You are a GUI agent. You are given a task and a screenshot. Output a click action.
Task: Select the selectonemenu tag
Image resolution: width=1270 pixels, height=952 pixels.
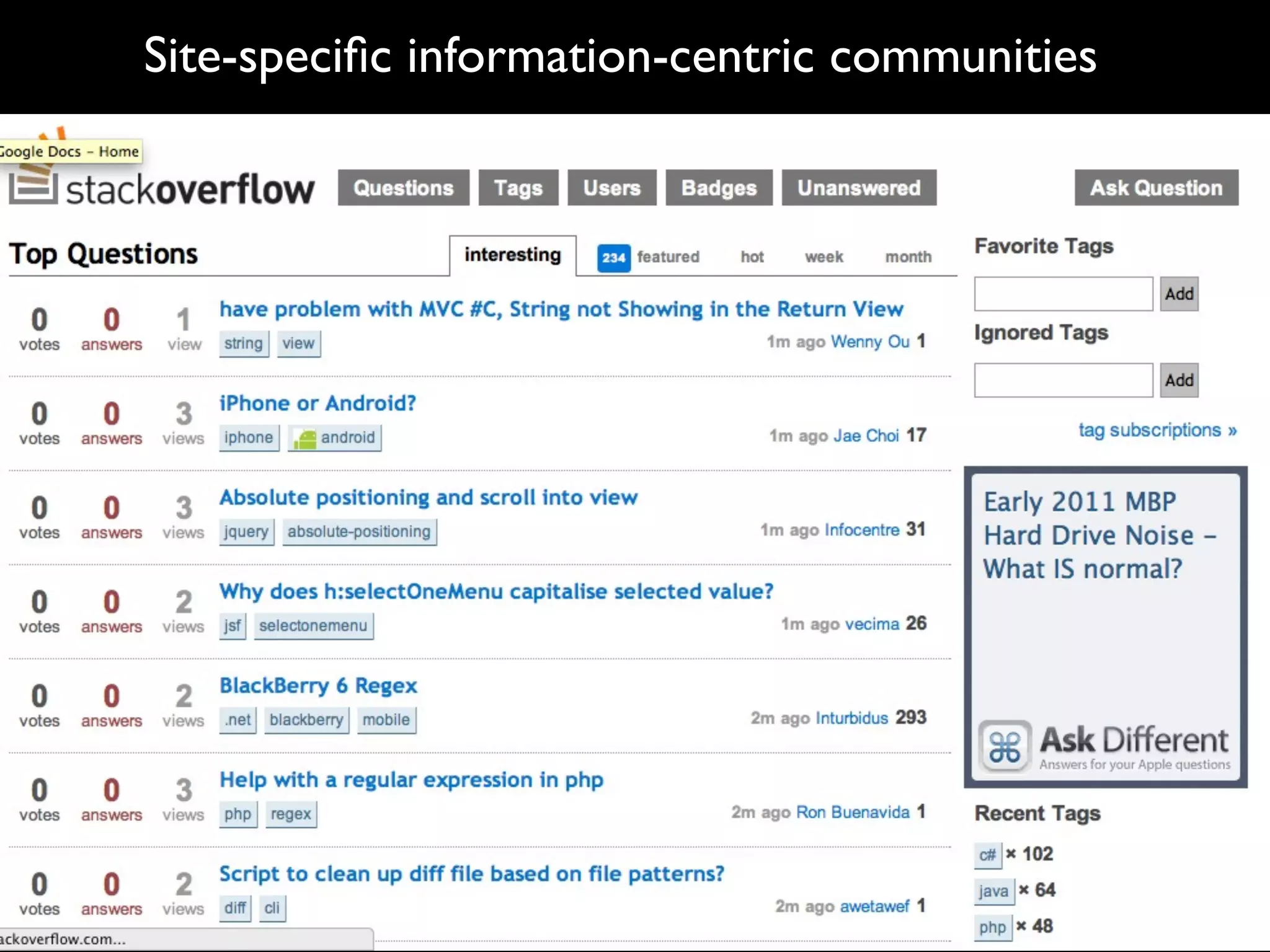click(313, 626)
